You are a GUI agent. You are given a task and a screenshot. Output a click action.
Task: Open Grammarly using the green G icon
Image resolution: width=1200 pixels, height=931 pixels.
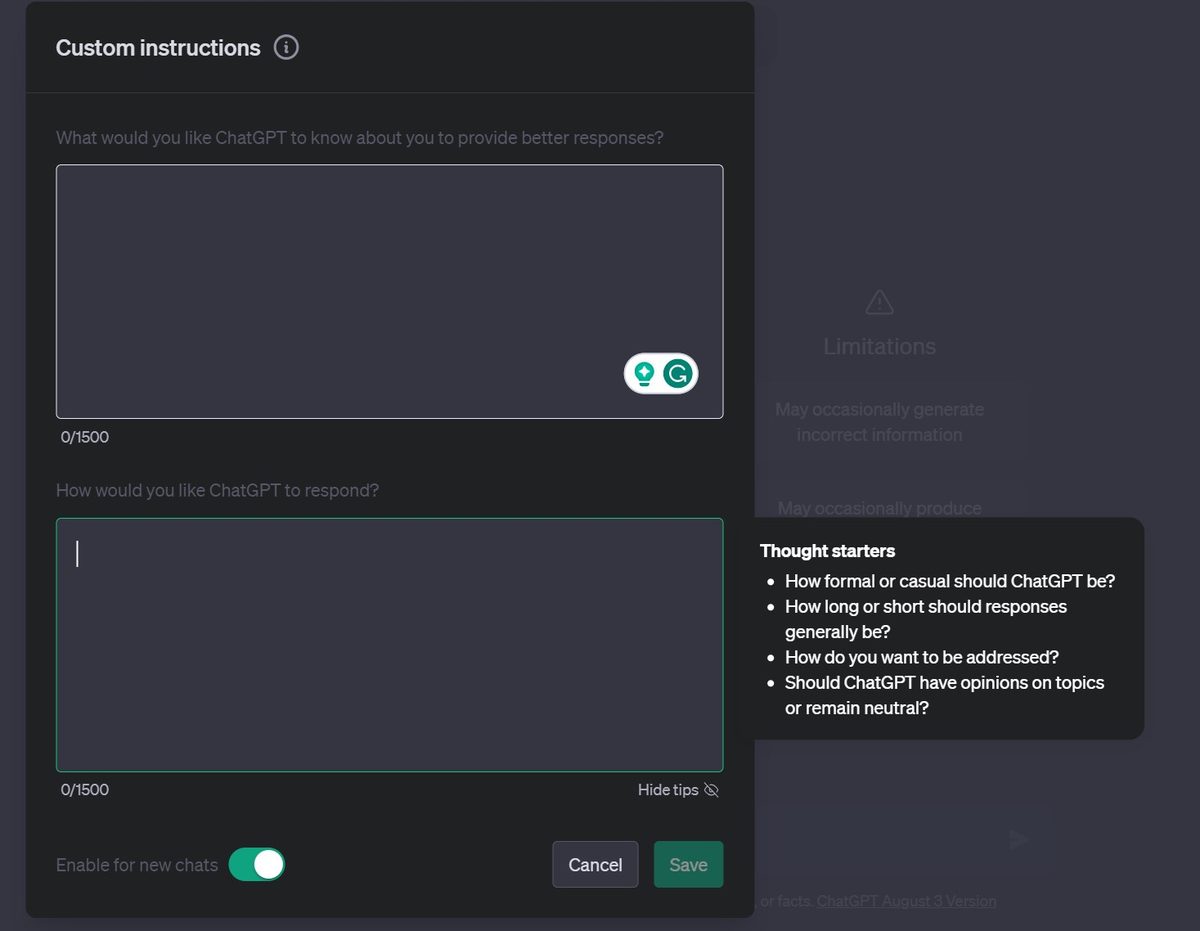pyautogui.click(x=677, y=371)
